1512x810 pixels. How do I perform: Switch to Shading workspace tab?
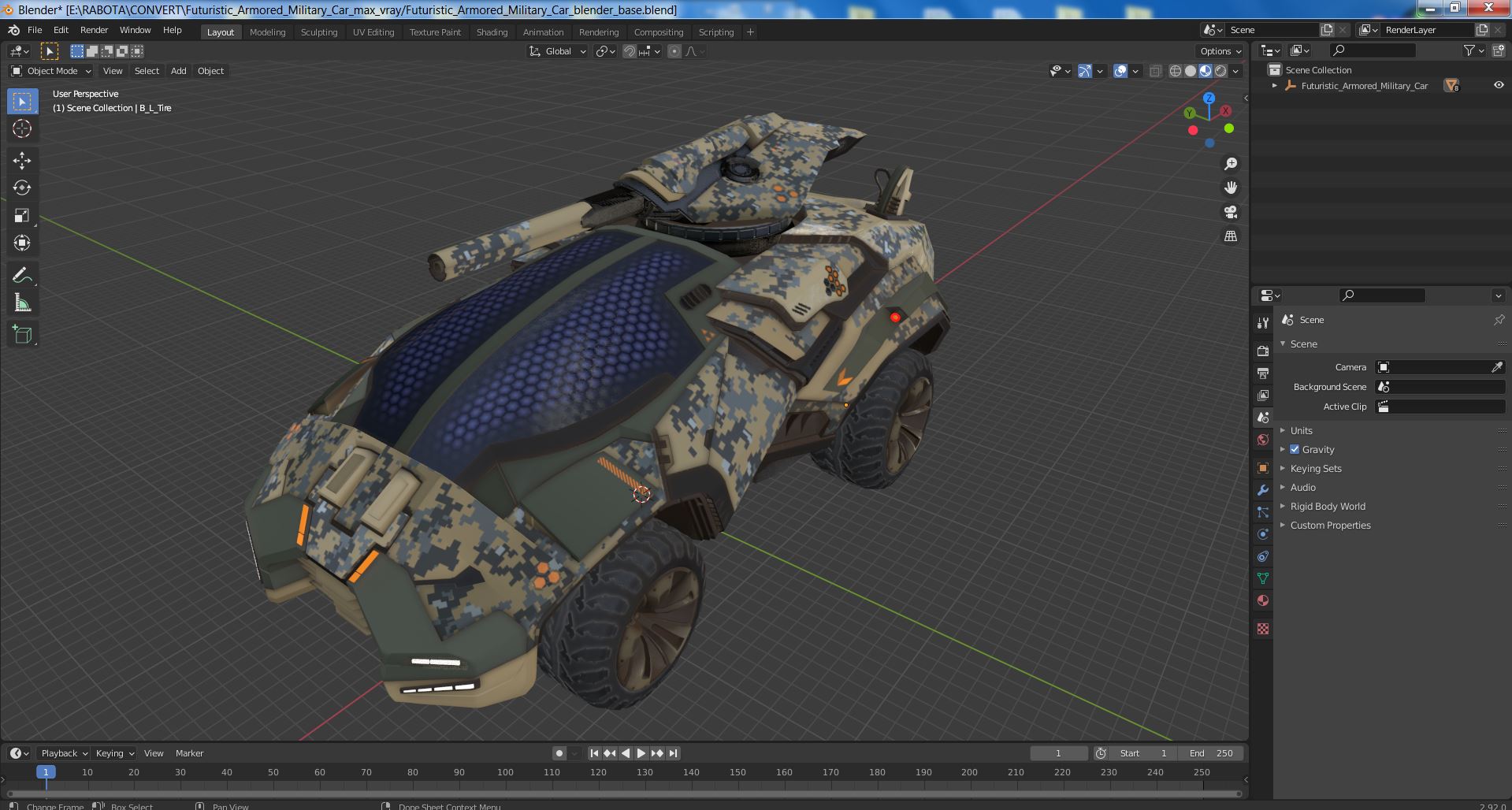click(x=492, y=32)
